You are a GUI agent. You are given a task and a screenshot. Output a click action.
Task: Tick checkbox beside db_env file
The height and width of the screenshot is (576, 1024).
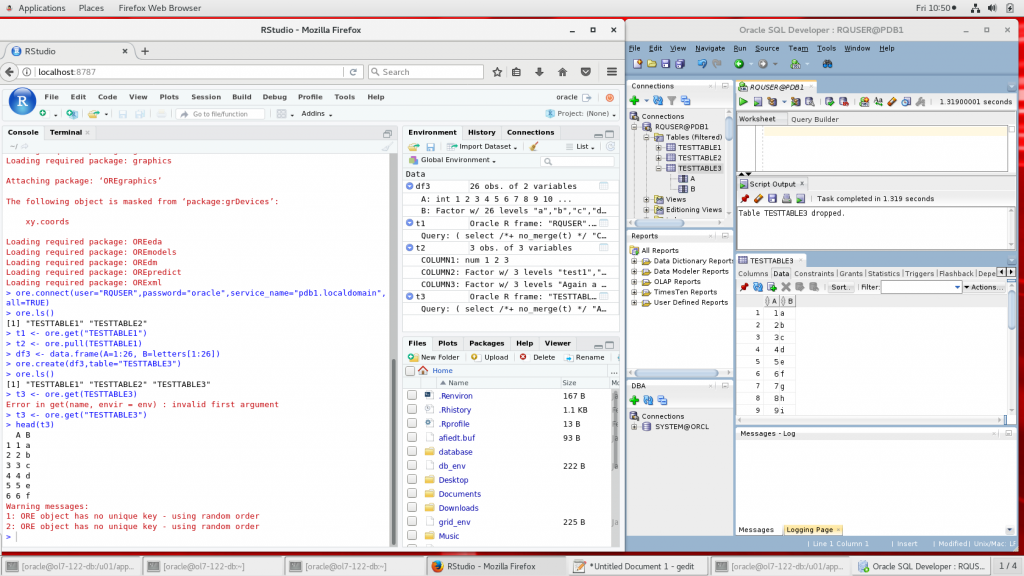pyautogui.click(x=412, y=466)
